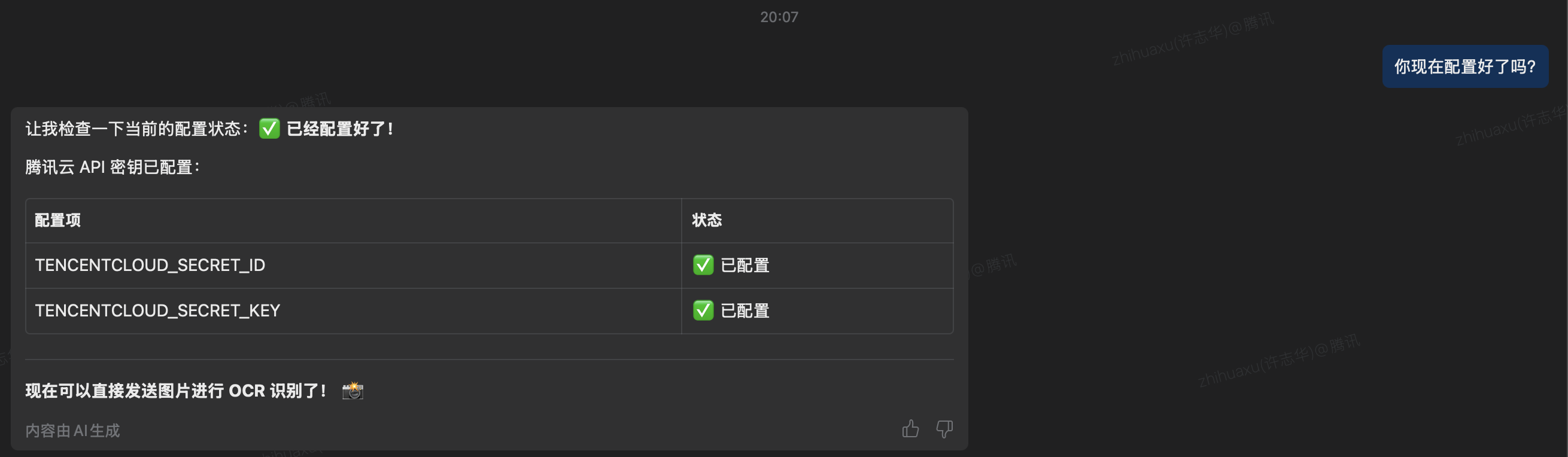The height and width of the screenshot is (457, 1568).
Task: Expand the 状态 table header column
Action: pos(705,220)
